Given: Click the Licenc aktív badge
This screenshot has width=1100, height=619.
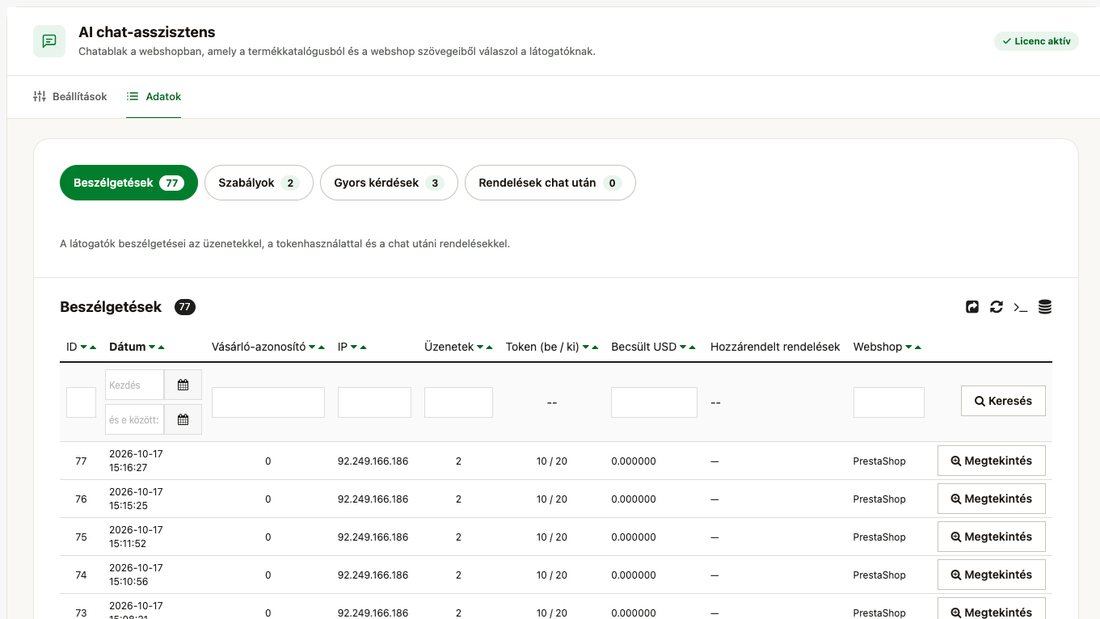Looking at the screenshot, I should point(1036,41).
